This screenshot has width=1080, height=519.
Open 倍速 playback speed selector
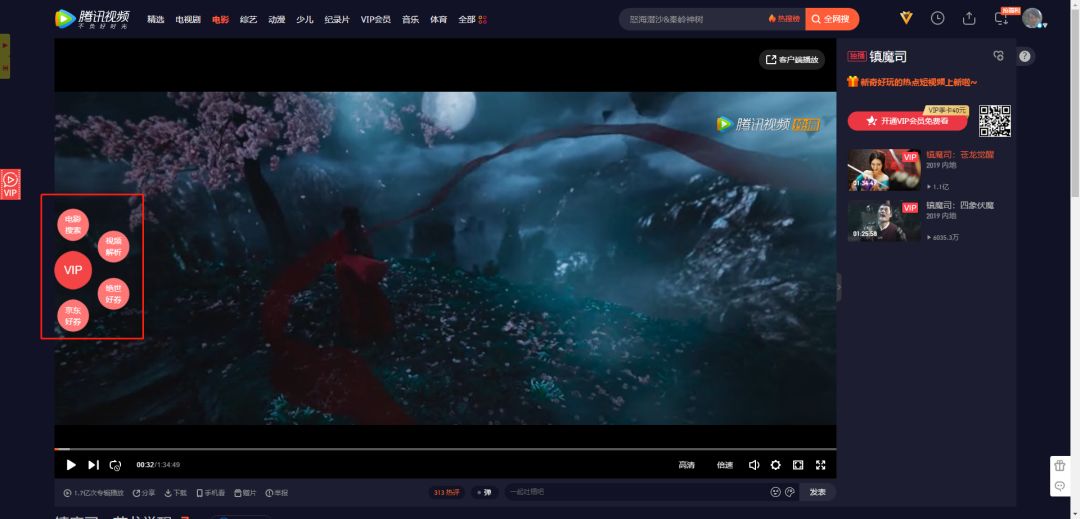725,465
